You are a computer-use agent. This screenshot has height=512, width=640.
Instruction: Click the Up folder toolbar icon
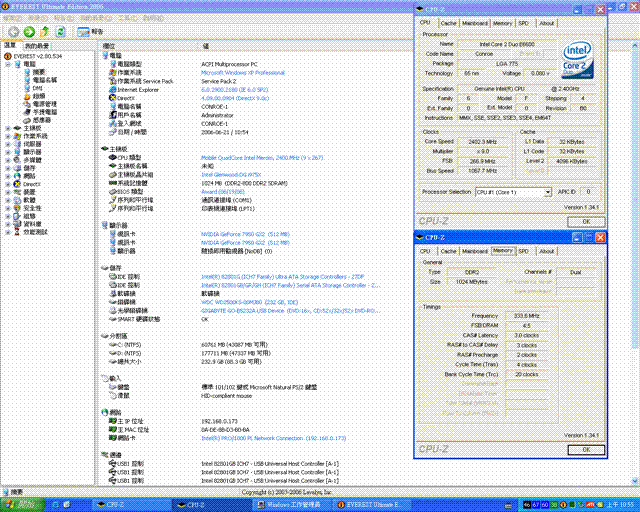click(44, 31)
